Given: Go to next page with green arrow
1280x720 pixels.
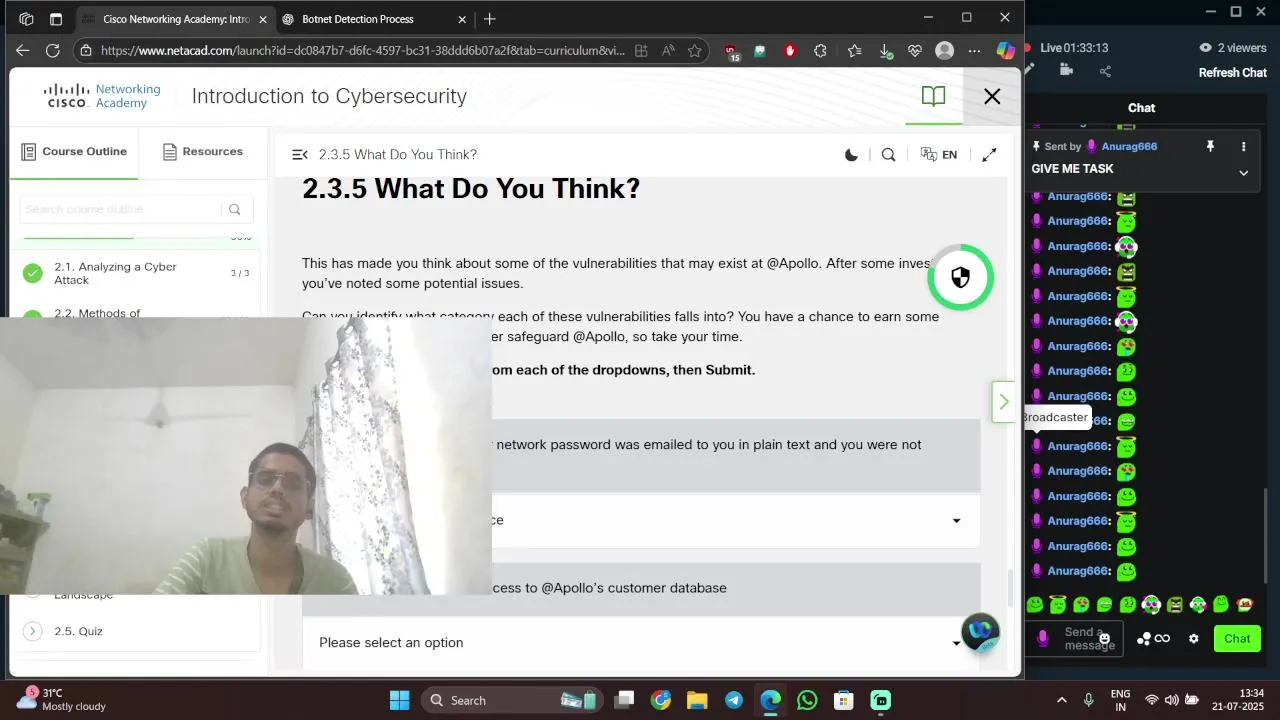Looking at the screenshot, I should click(1004, 402).
